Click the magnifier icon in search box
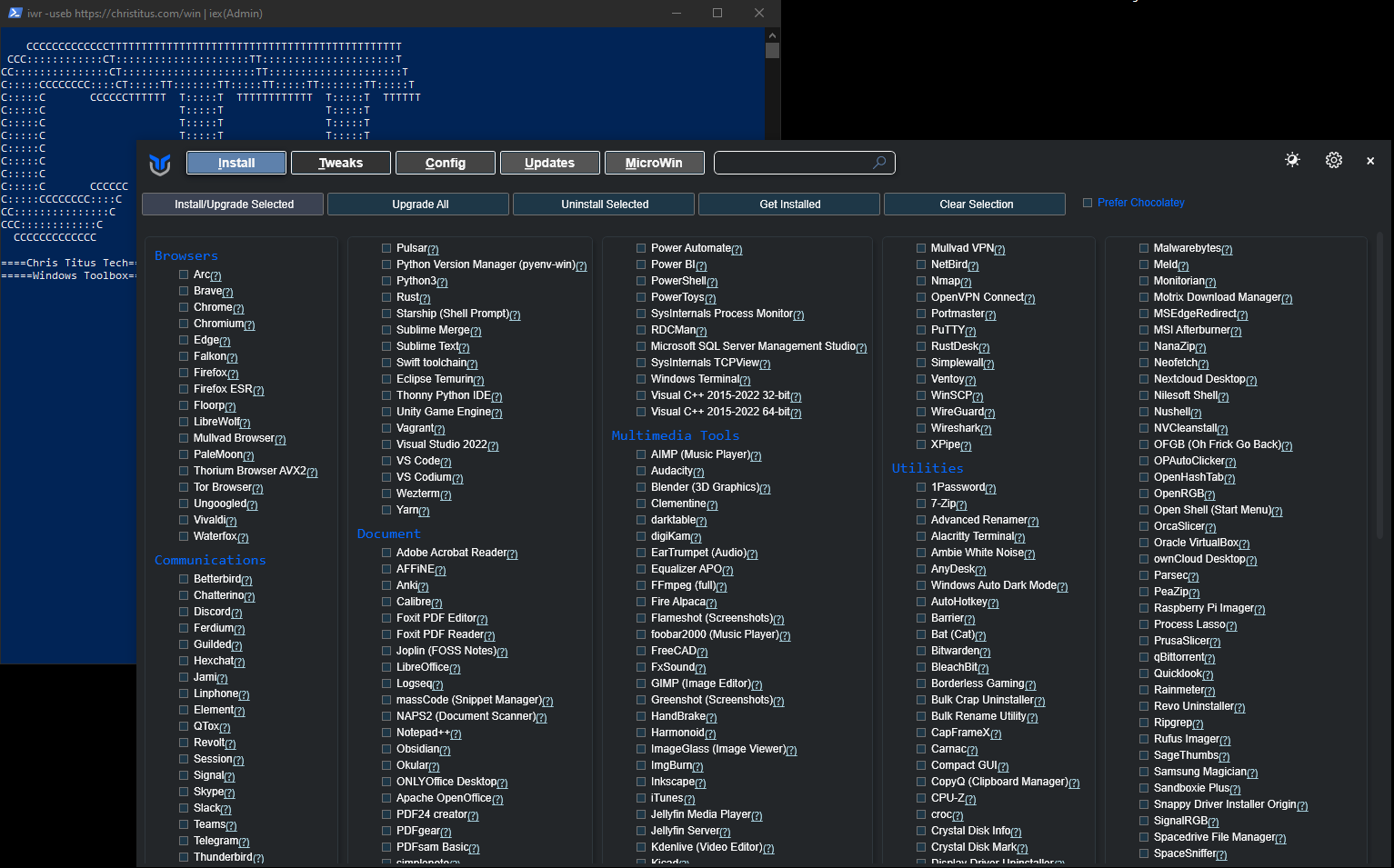The width and height of the screenshot is (1394, 868). click(879, 163)
